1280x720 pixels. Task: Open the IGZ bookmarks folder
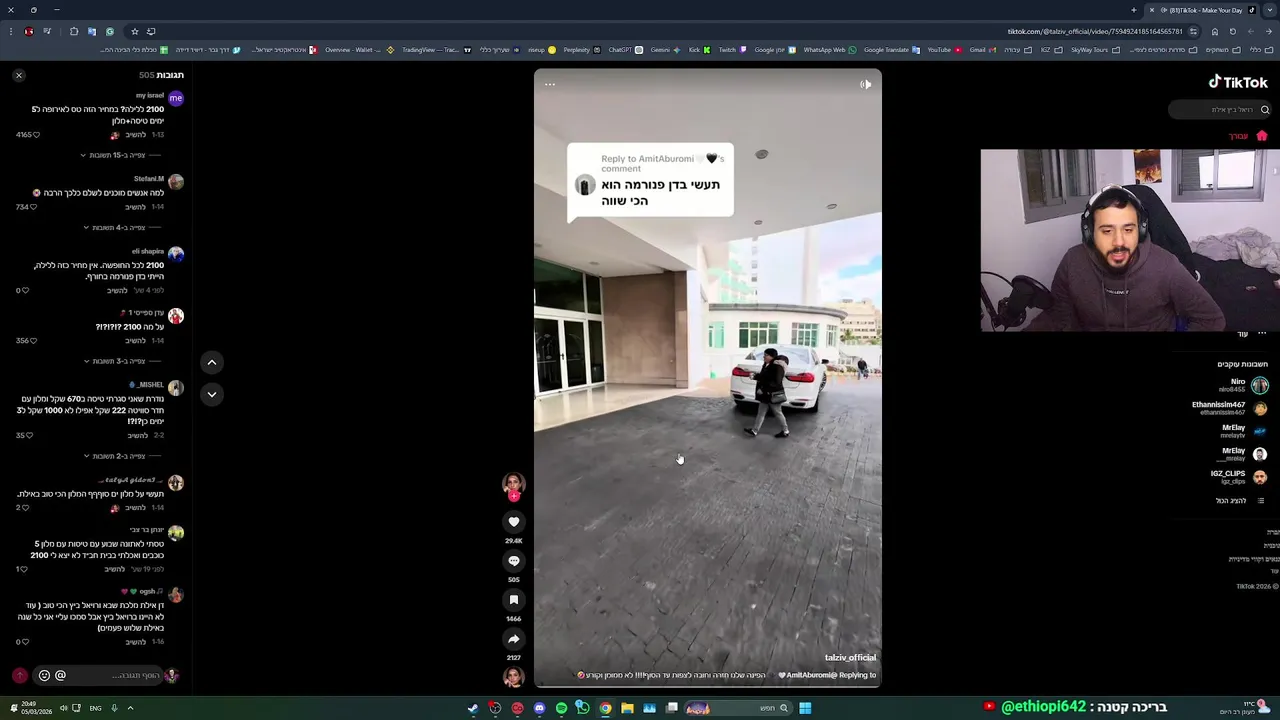pyautogui.click(x=1052, y=50)
